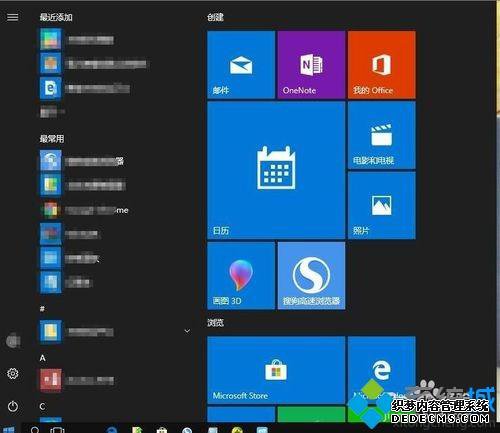Click the A letter index header
Image resolution: width=500 pixels, height=433 pixels.
[43, 358]
